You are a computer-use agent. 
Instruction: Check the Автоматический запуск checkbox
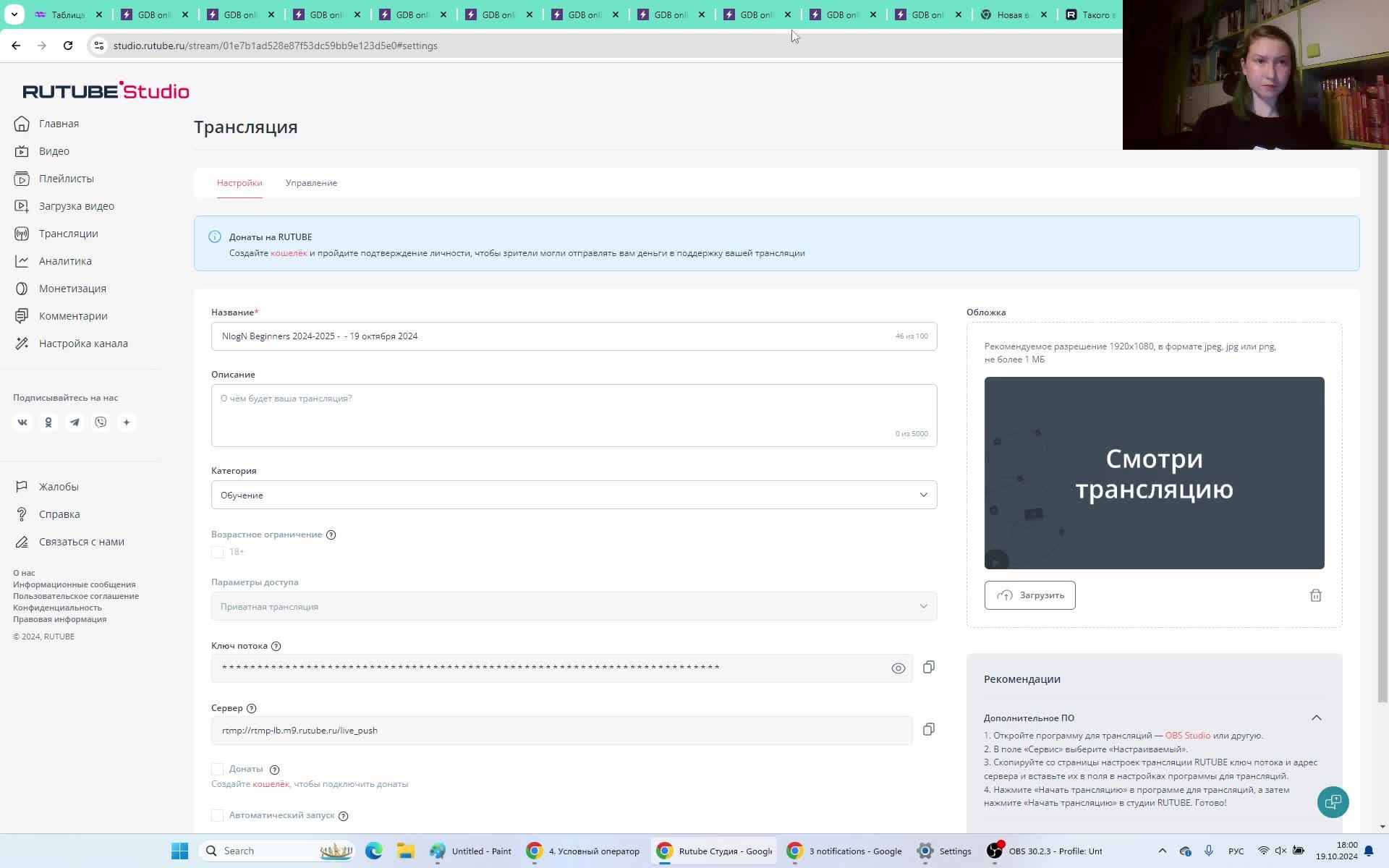pos(218,815)
